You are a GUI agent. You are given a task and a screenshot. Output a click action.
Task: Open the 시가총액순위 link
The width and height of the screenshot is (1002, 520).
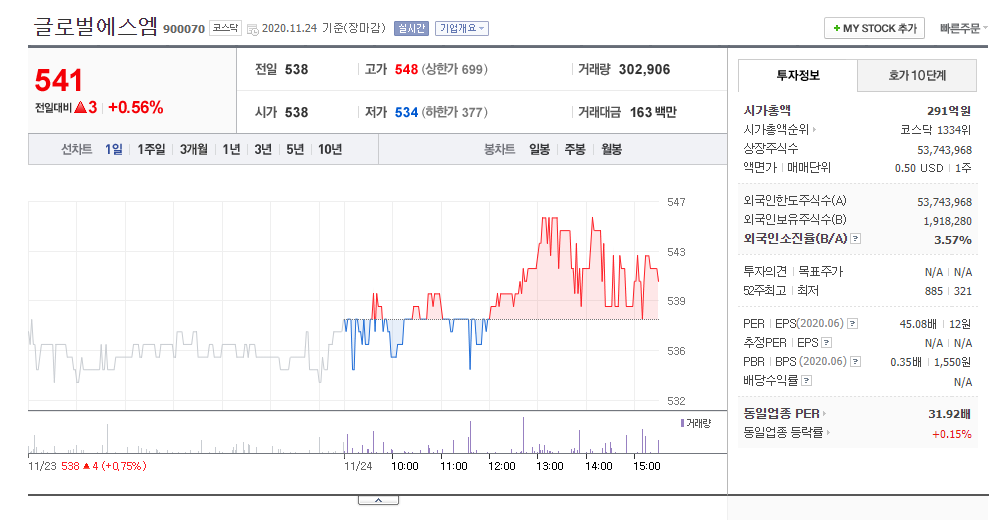780,130
